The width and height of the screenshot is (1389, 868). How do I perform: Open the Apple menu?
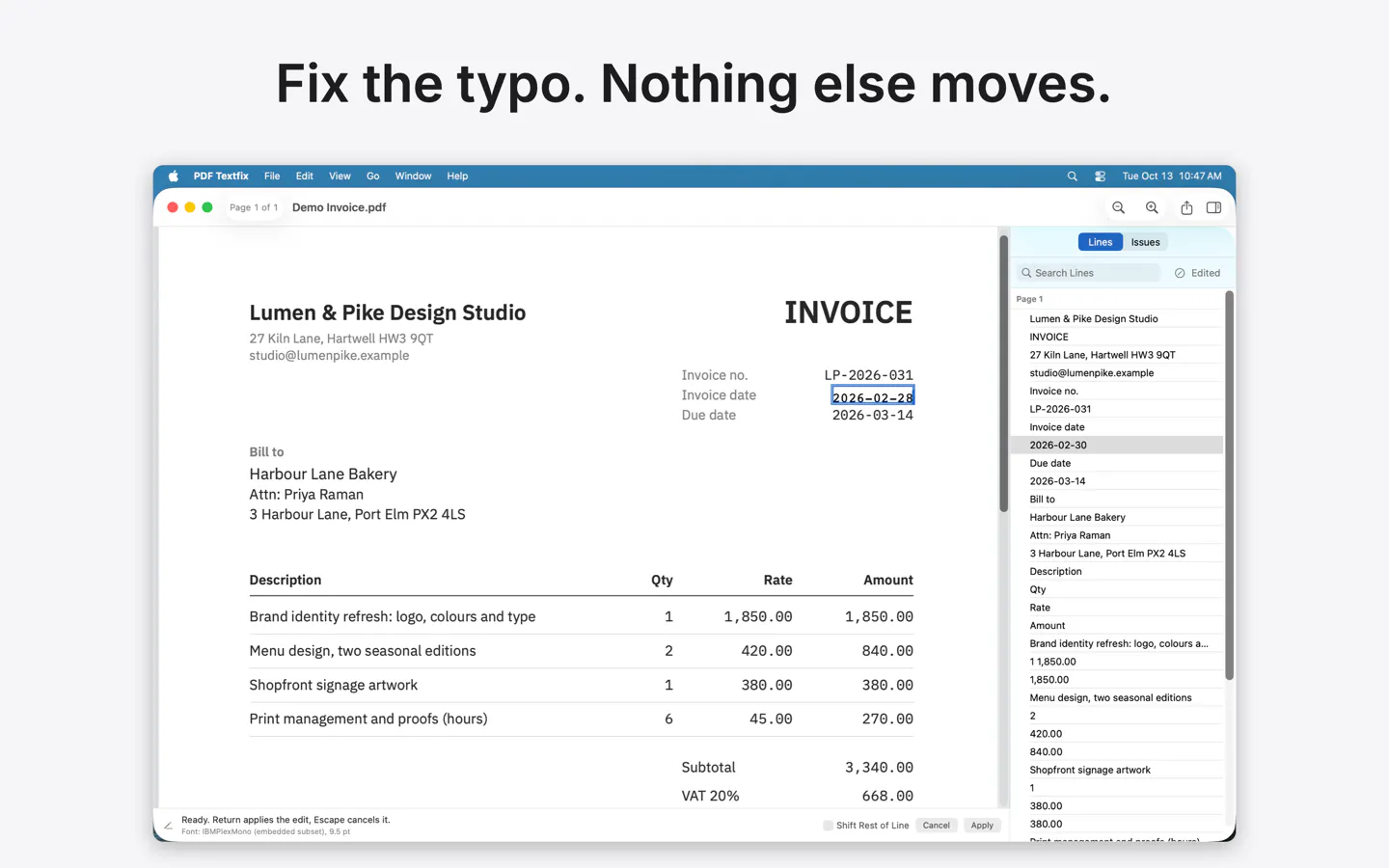174,176
